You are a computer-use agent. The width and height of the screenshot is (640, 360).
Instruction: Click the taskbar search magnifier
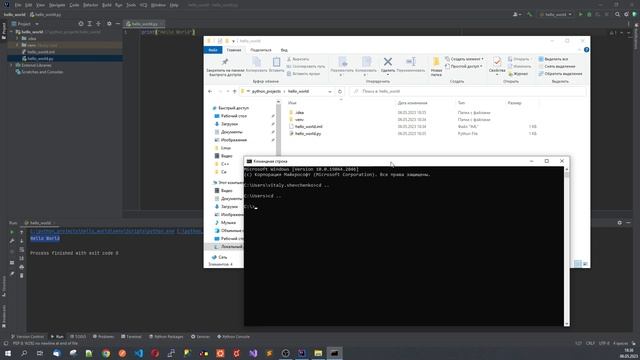[24, 353]
